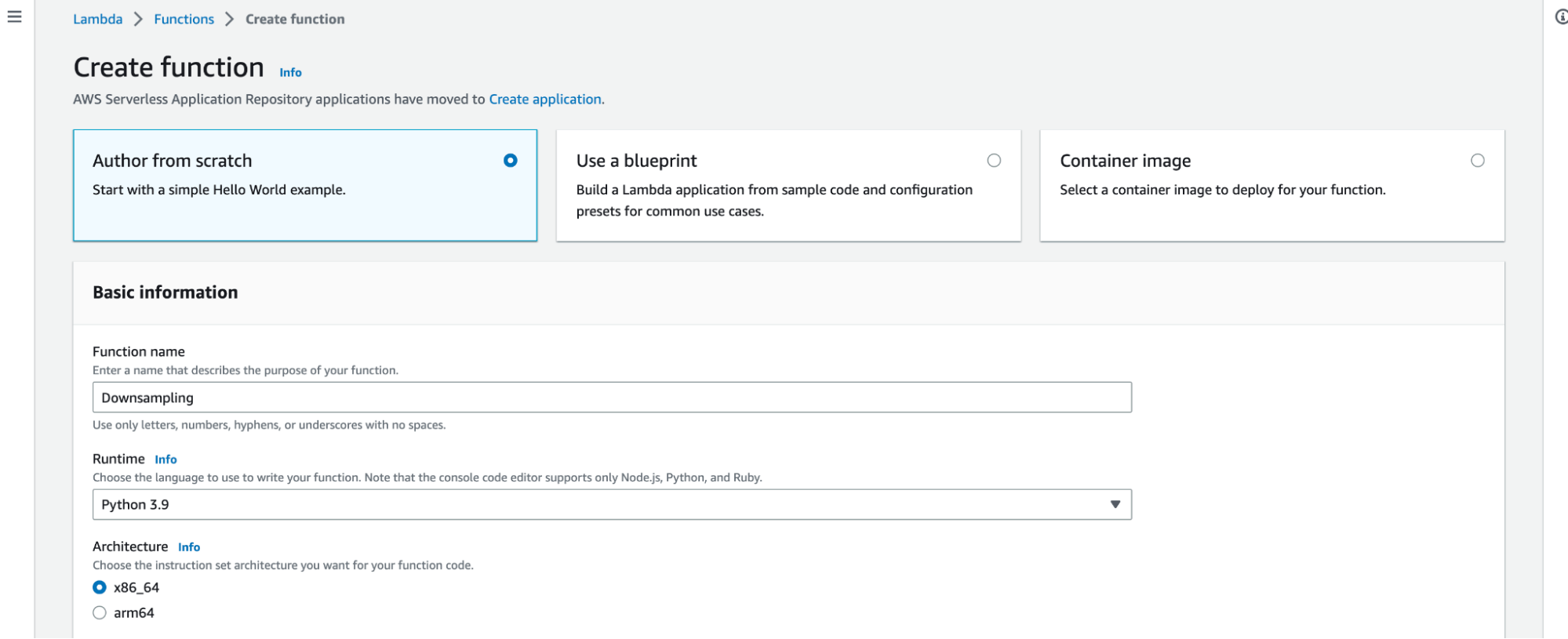Click the Author from scratch card title
The image size is (1568, 639).
click(x=173, y=161)
